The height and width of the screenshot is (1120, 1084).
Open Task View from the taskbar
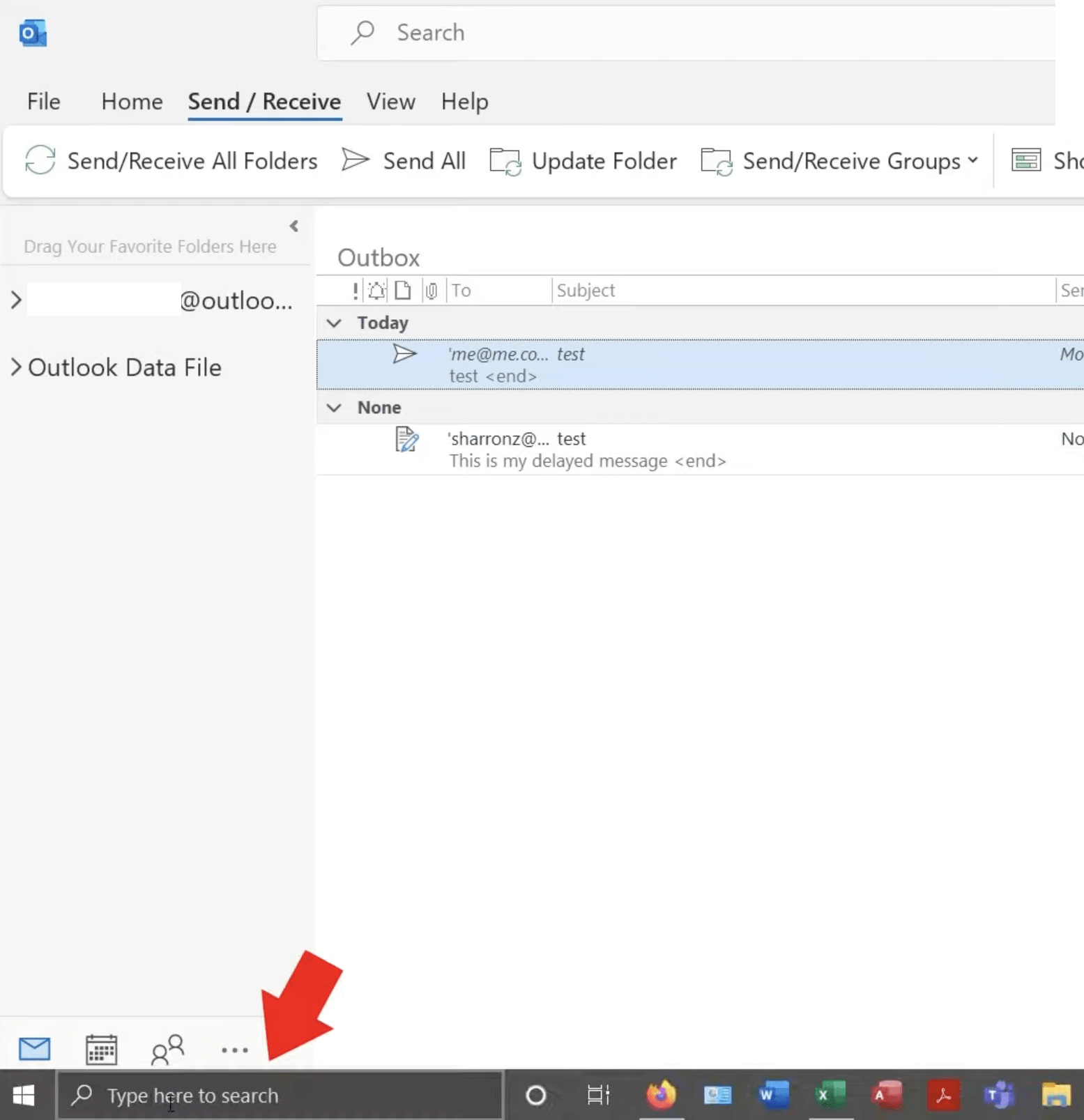point(598,1095)
